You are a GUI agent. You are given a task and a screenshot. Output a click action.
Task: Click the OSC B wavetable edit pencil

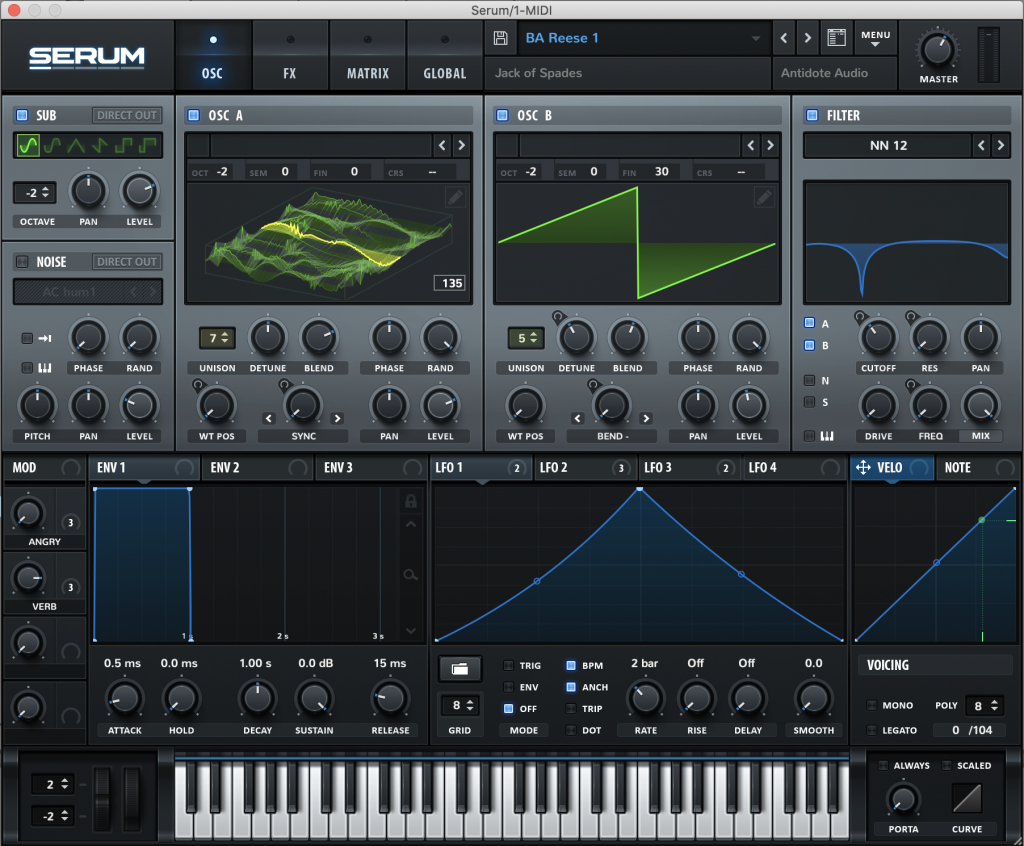click(765, 197)
